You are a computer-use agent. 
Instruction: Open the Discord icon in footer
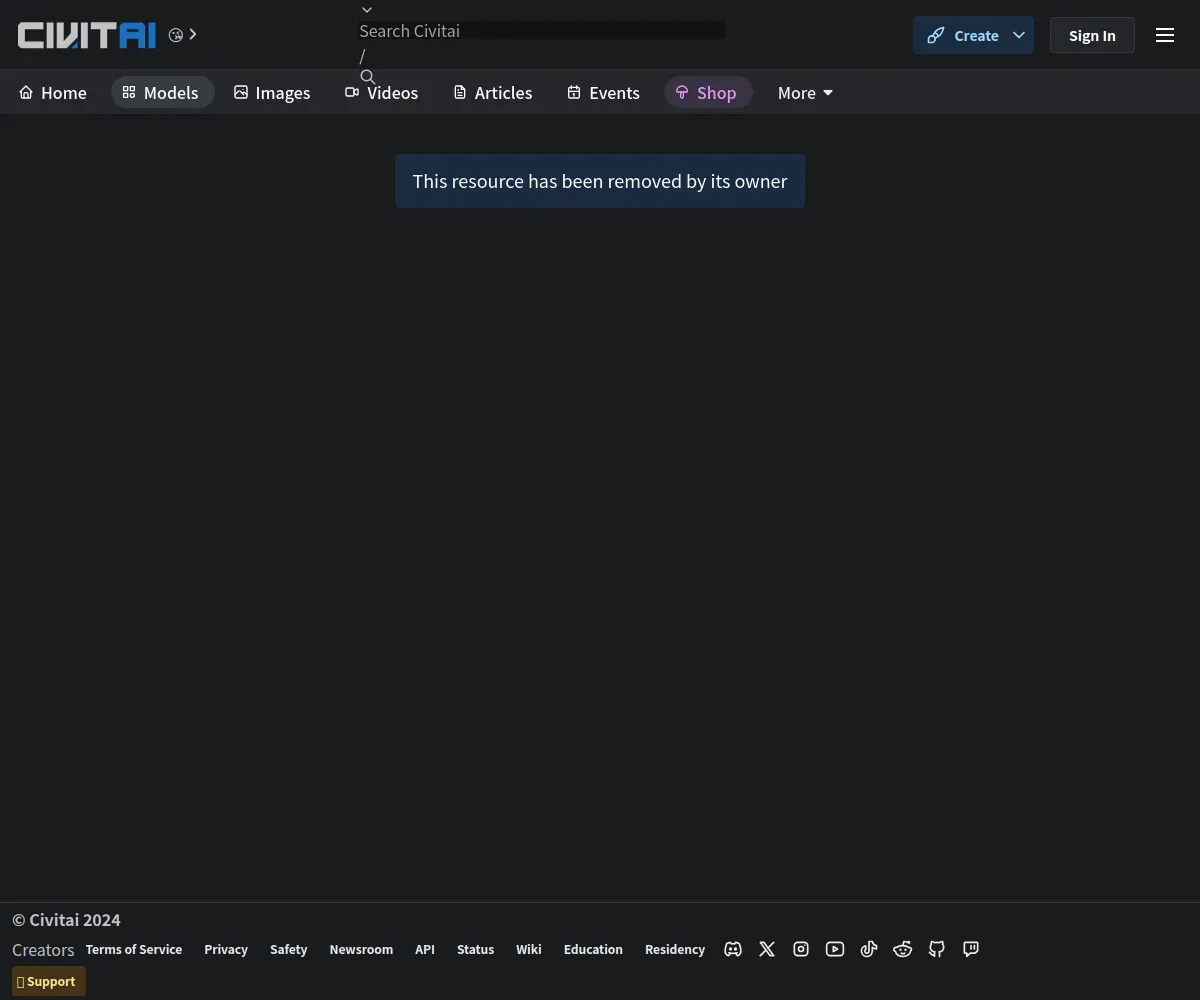(x=733, y=949)
